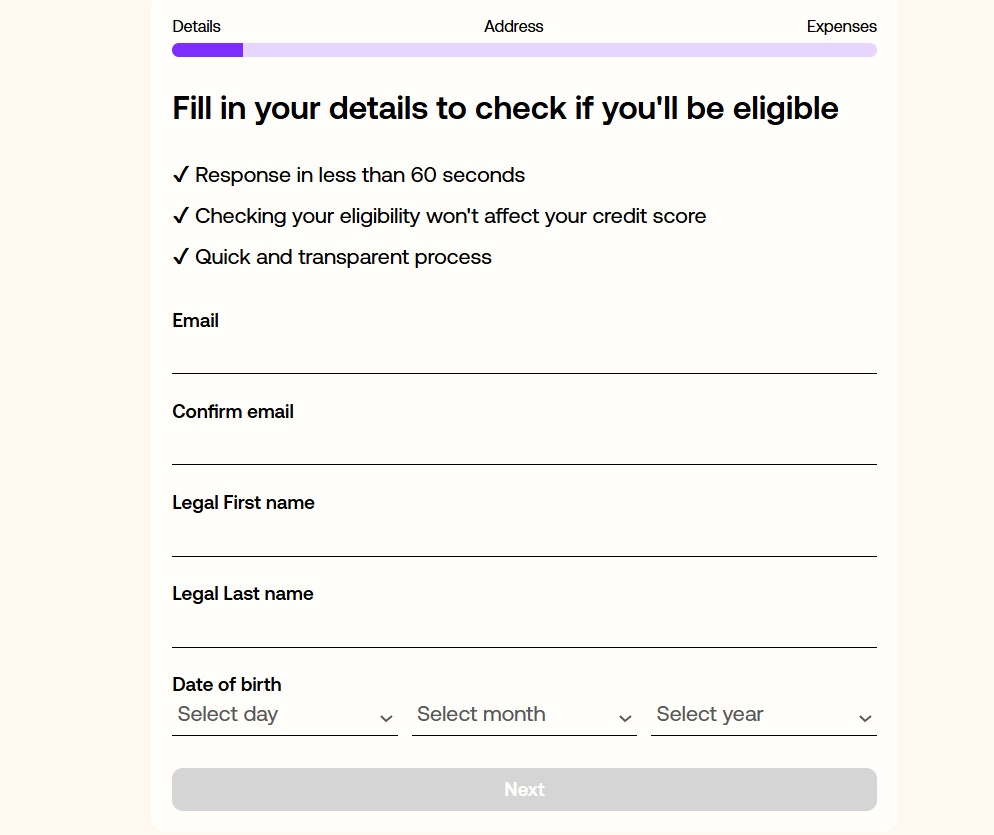Image resolution: width=994 pixels, height=835 pixels.
Task: Click checkmark beside credit score statement
Action: 181,216
